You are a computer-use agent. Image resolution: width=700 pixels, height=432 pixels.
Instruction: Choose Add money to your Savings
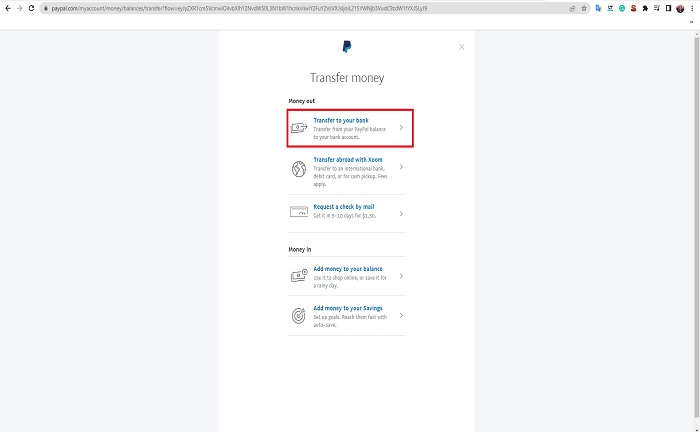coord(348,308)
